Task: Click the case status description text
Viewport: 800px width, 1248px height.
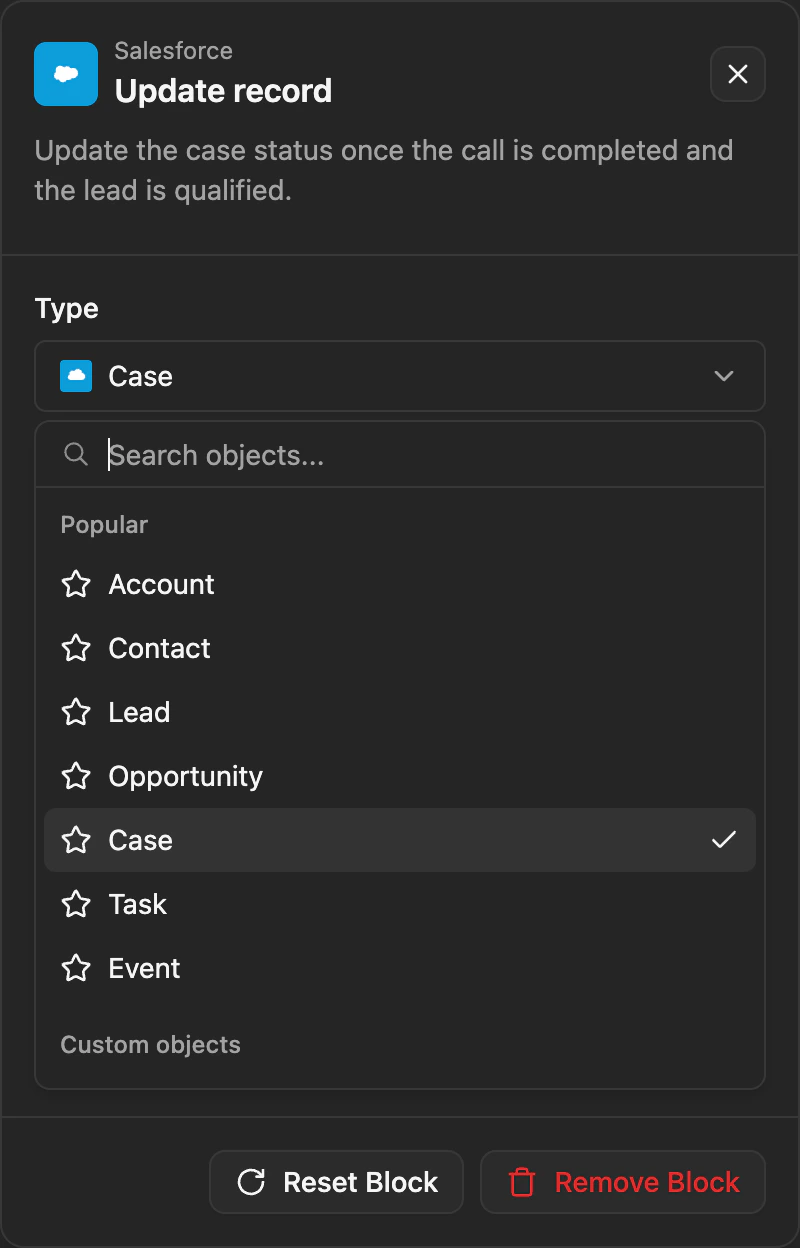Action: coord(384,170)
